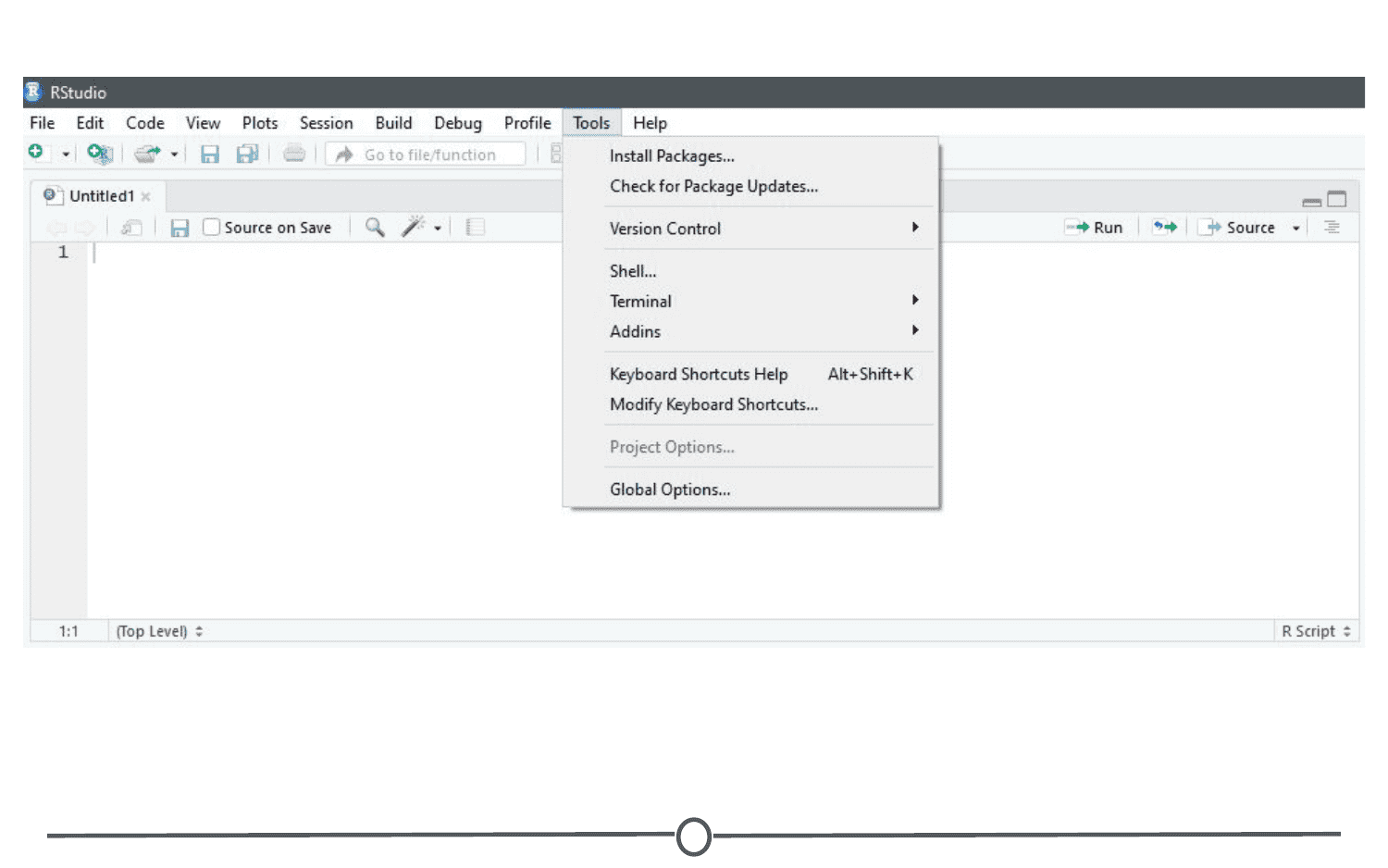This screenshot has height=868, width=1388.
Task: Click the Print icon in main toolbar
Action: pos(294,154)
